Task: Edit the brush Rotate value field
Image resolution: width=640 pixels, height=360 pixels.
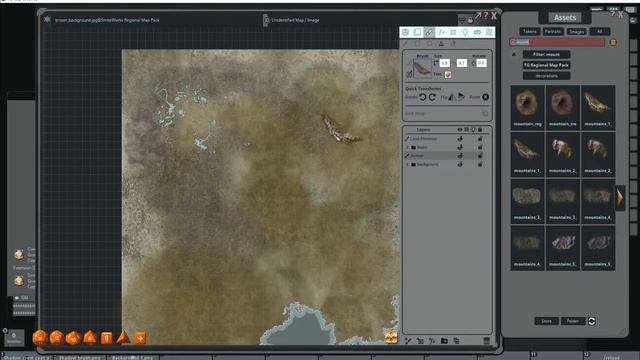Action: pyautogui.click(x=482, y=63)
